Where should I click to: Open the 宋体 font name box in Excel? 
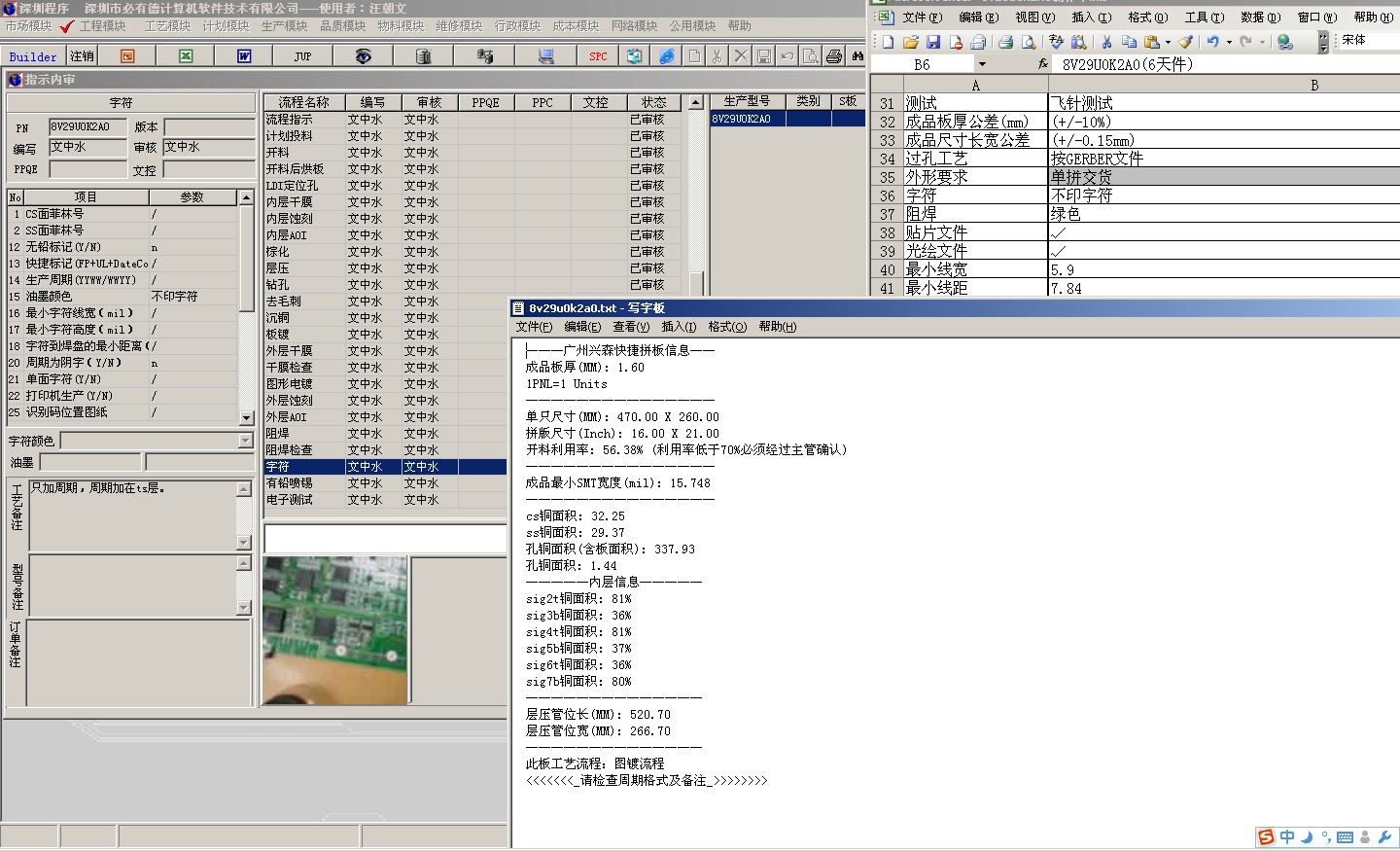click(x=1369, y=40)
